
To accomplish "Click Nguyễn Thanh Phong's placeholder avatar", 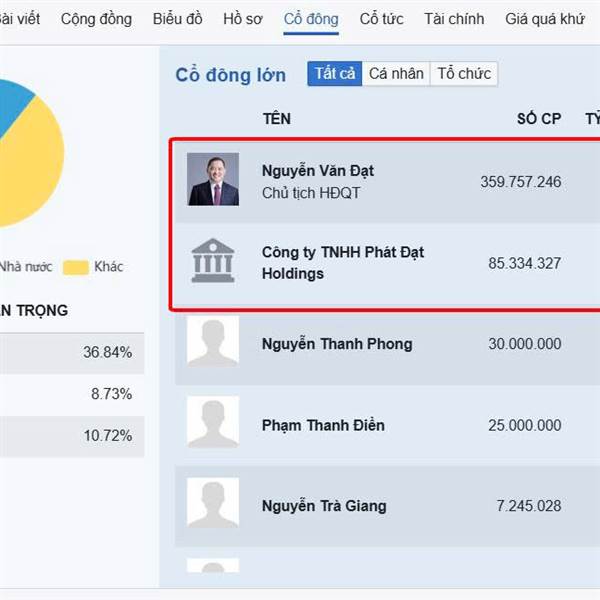I will (213, 341).
